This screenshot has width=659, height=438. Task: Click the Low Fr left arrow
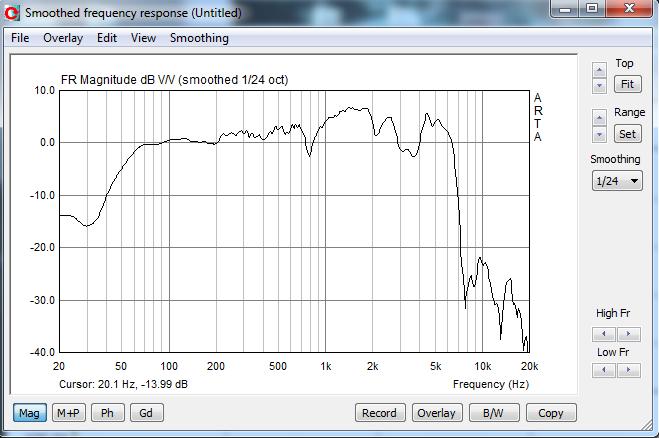(x=604, y=370)
